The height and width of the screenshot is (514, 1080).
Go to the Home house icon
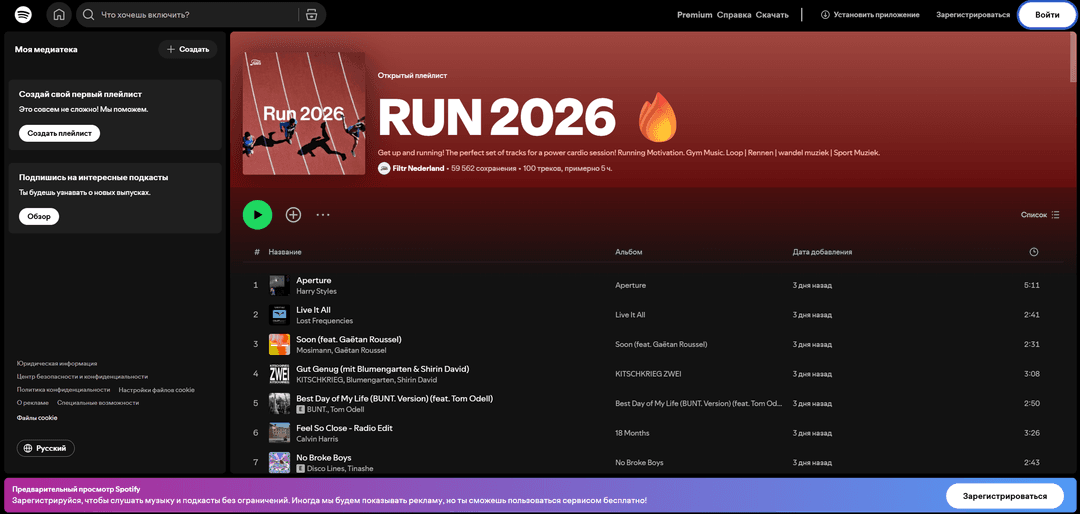[59, 14]
